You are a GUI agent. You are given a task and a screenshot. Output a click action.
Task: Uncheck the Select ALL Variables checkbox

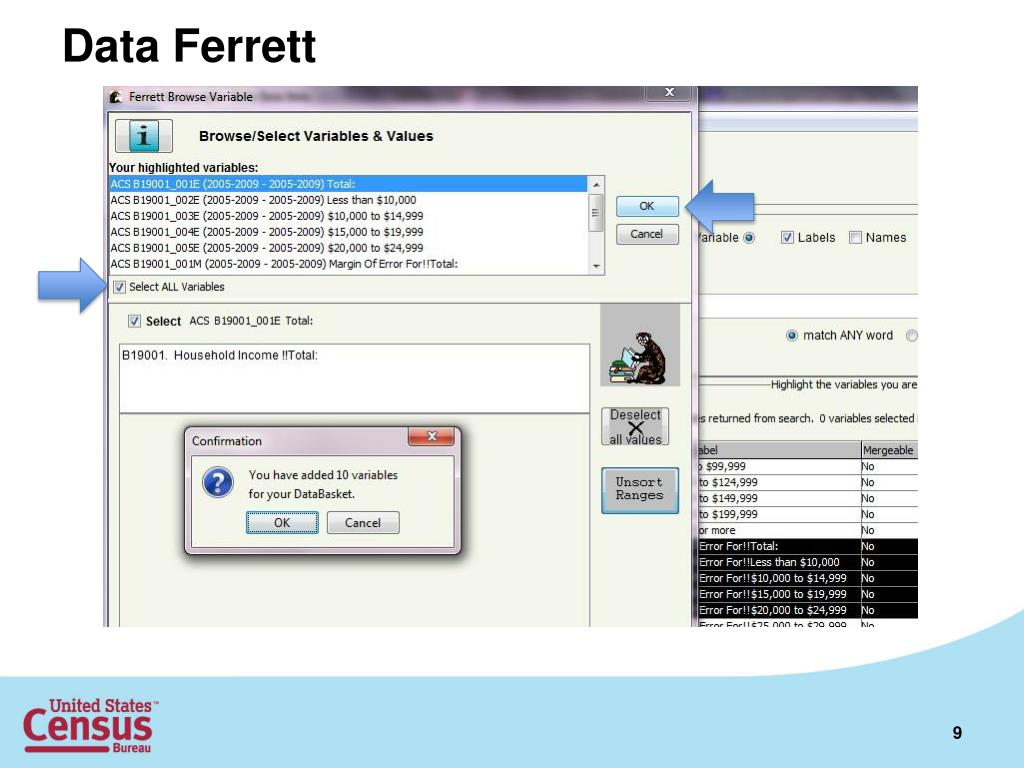119,286
